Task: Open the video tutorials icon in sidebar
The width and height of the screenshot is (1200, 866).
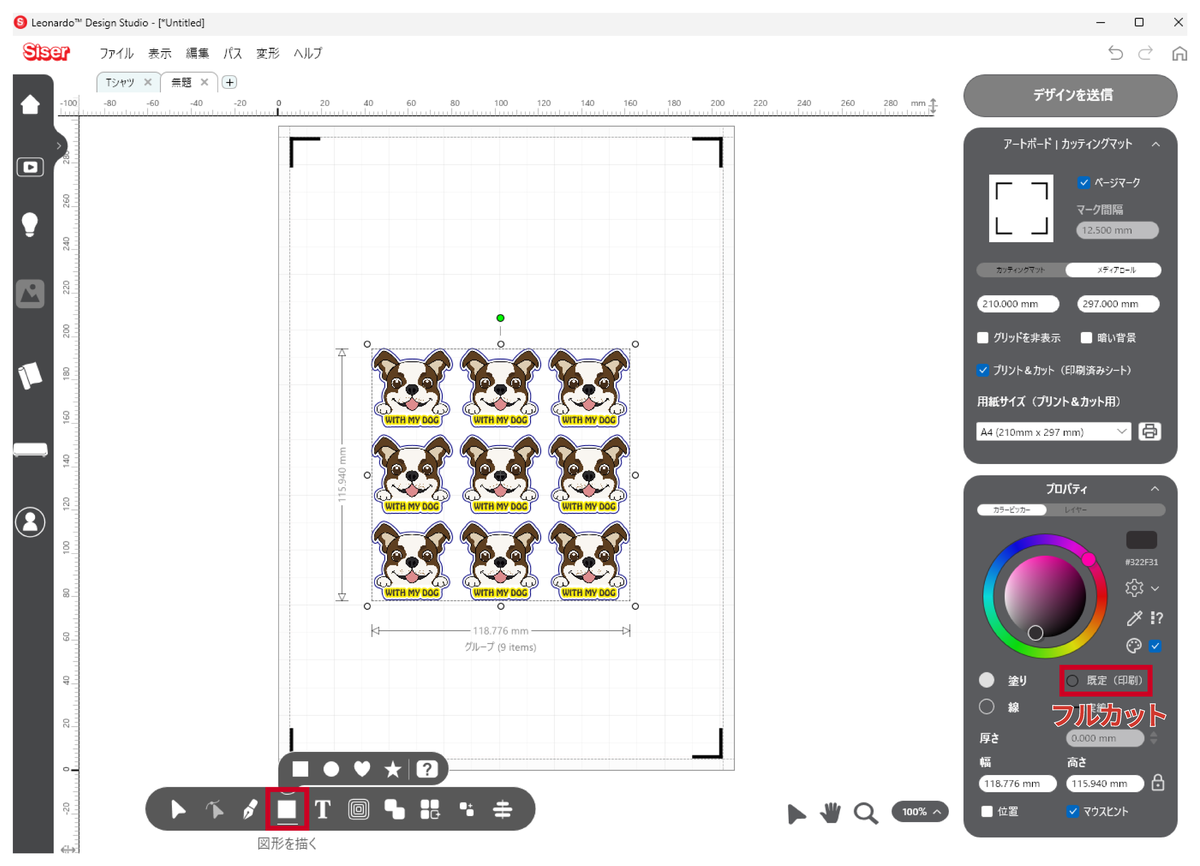Action: [30, 167]
